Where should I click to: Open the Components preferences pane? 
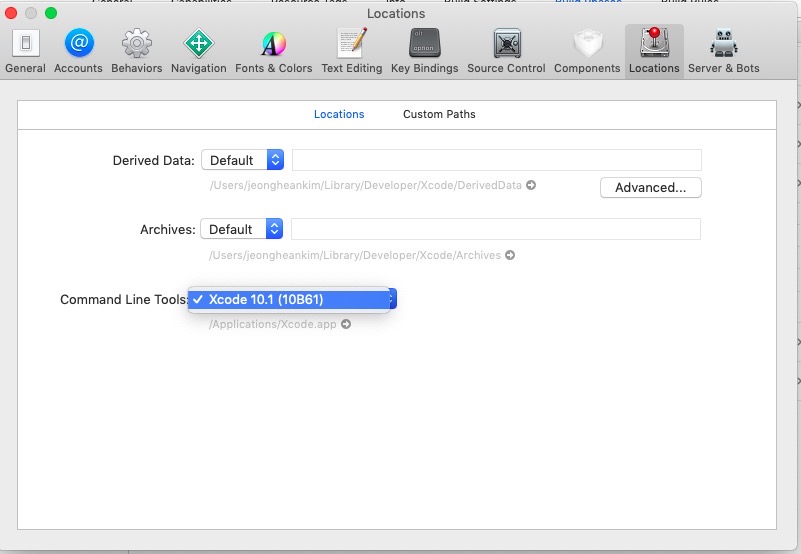click(587, 51)
